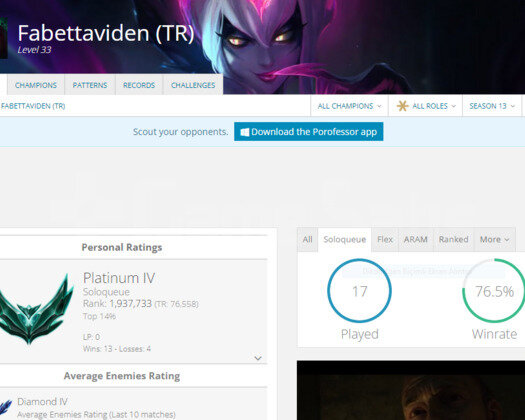
Task: Click the Windows logo on the download button
Action: click(x=245, y=132)
